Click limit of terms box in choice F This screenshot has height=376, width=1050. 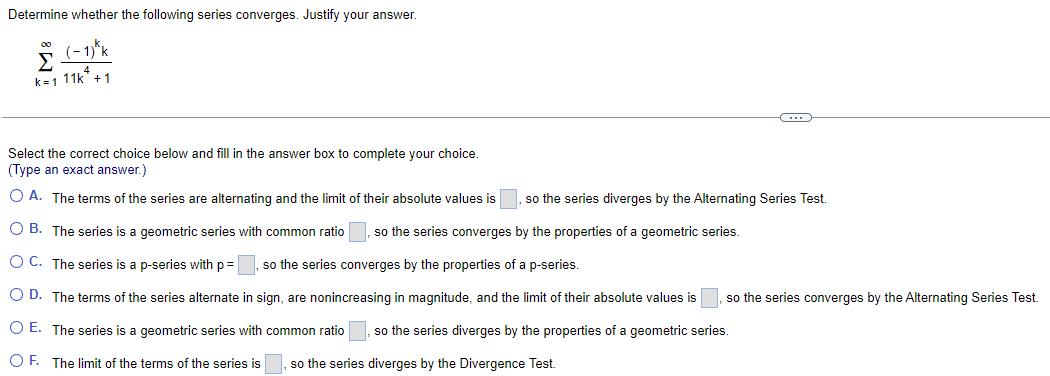[x=273, y=364]
